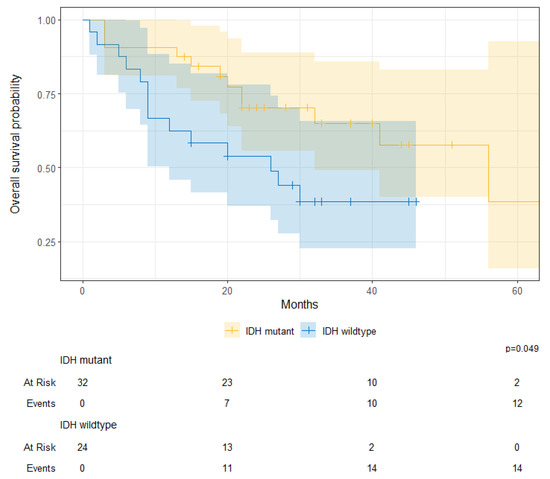Viewport: 550px width, 479px height.
Task: Click the 0.75 y-axis tick label
Action: tap(47, 94)
